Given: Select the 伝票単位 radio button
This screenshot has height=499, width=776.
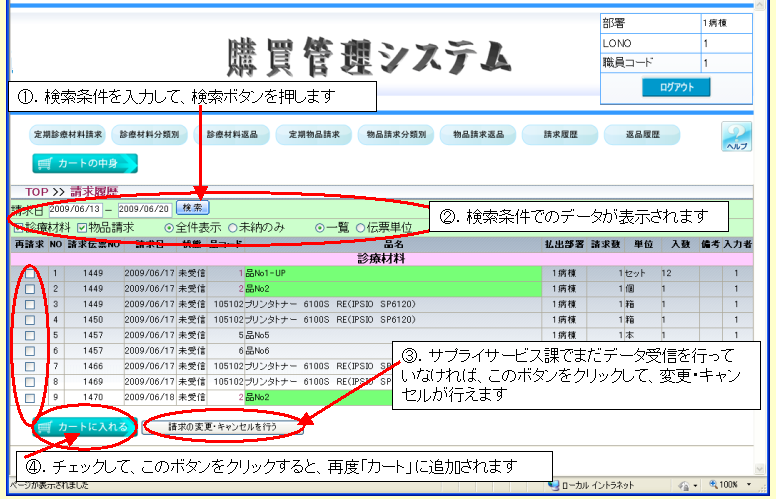Looking at the screenshot, I should [360, 228].
